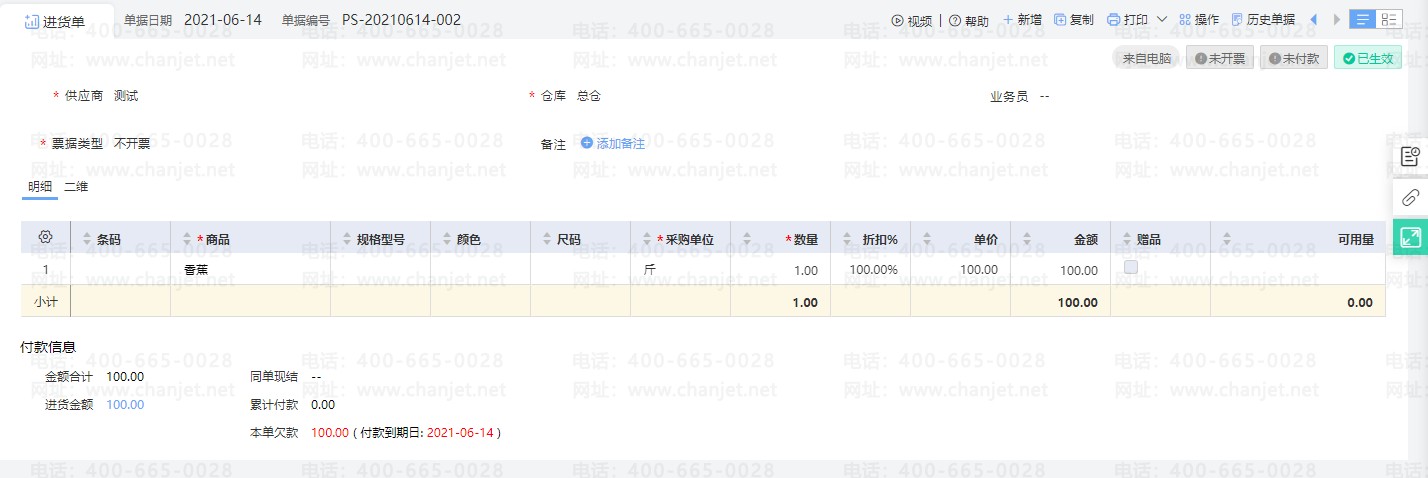Switch to the detailed grid layout

(1389, 19)
